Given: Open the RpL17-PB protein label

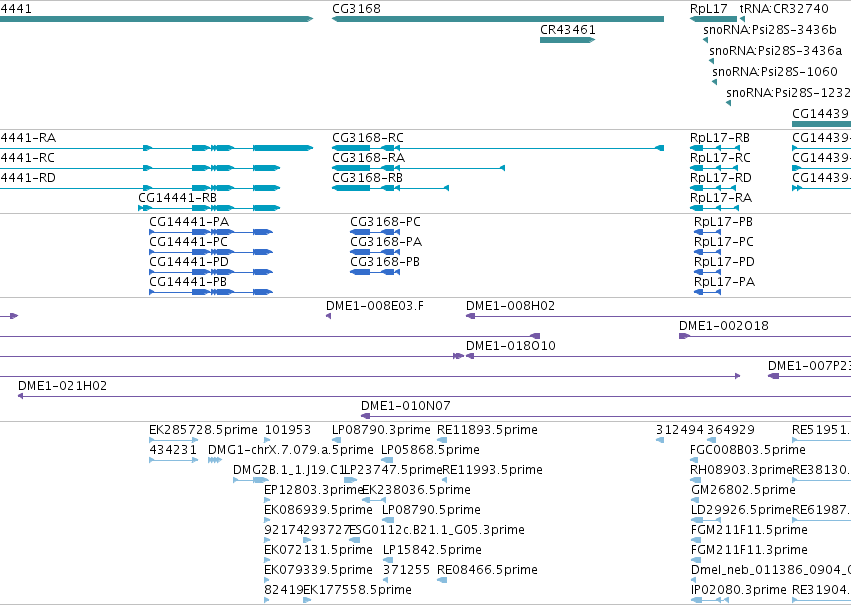Looking at the screenshot, I should click(x=723, y=222).
